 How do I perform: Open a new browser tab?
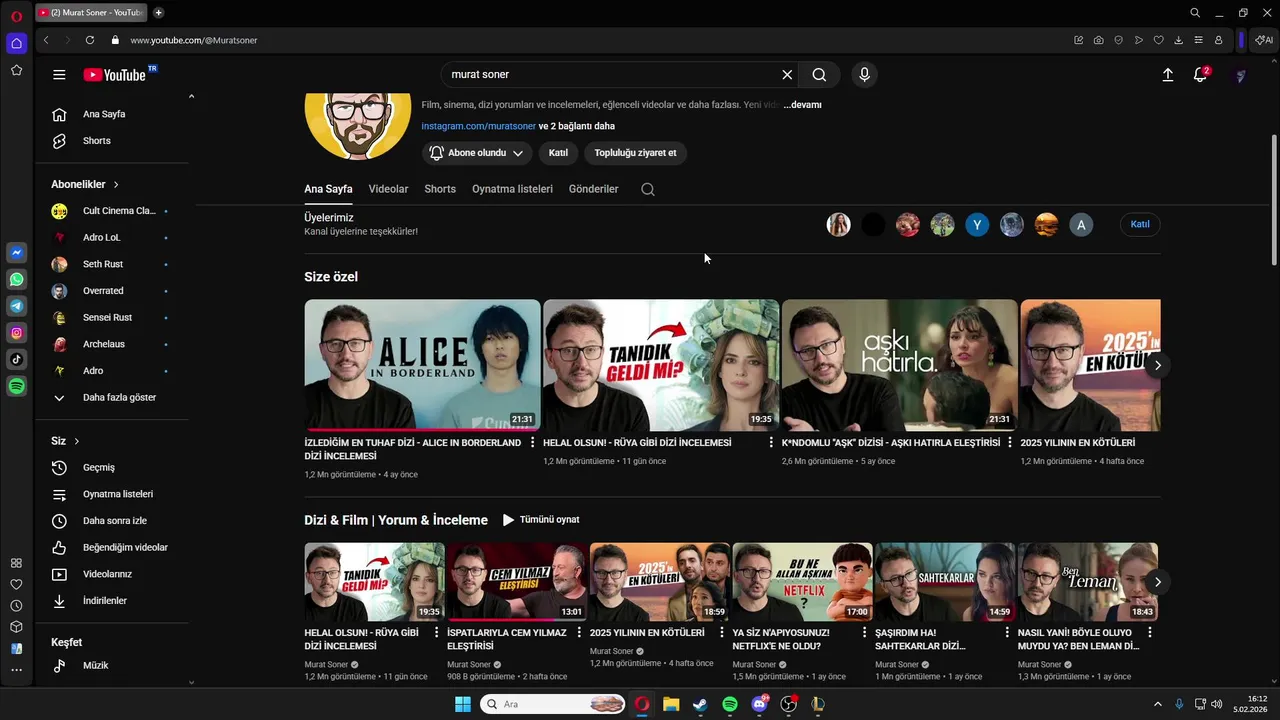tap(158, 13)
